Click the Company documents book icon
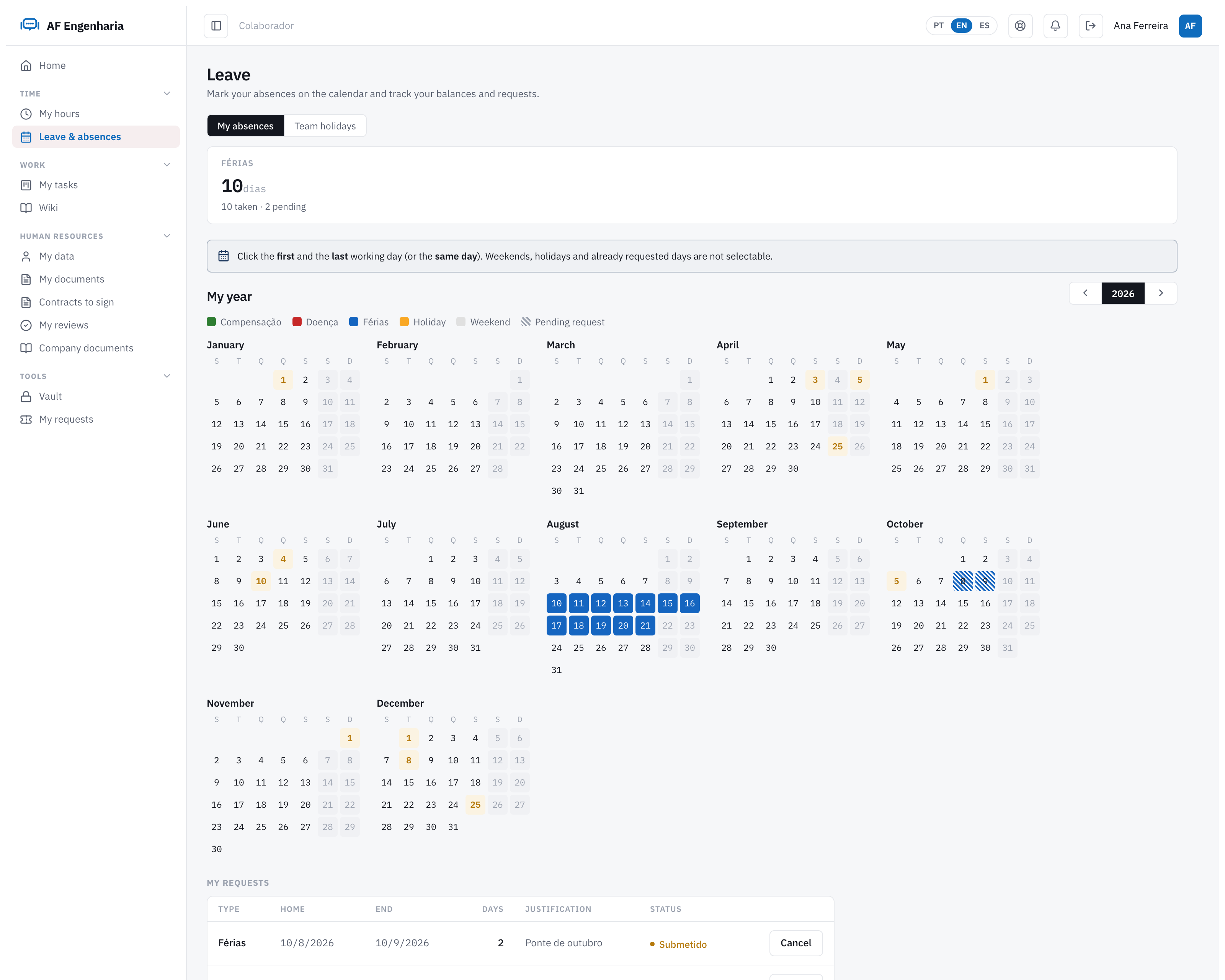 [26, 348]
